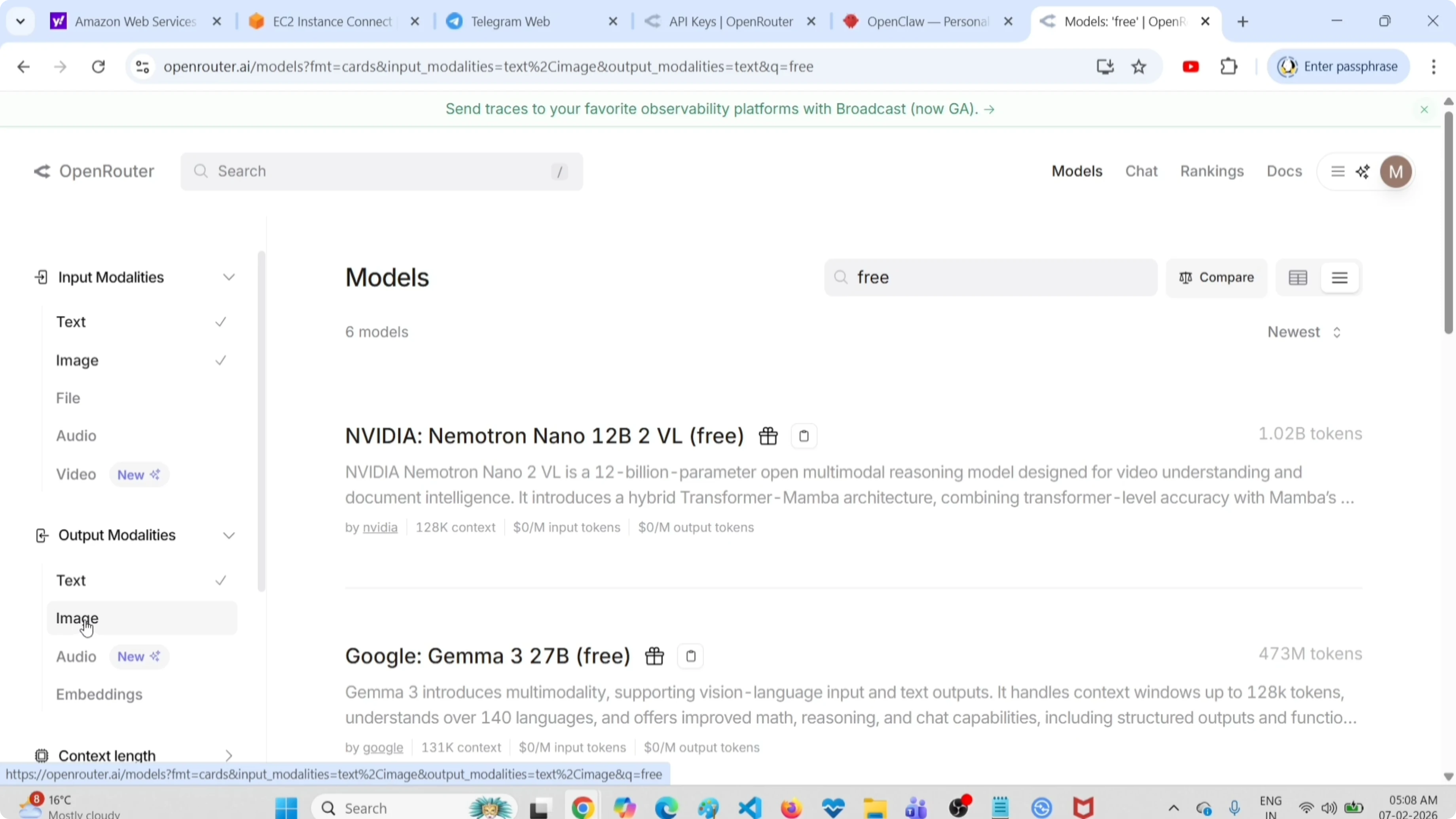Open the OpenRouter home via logo
1456x819 pixels.
point(93,171)
